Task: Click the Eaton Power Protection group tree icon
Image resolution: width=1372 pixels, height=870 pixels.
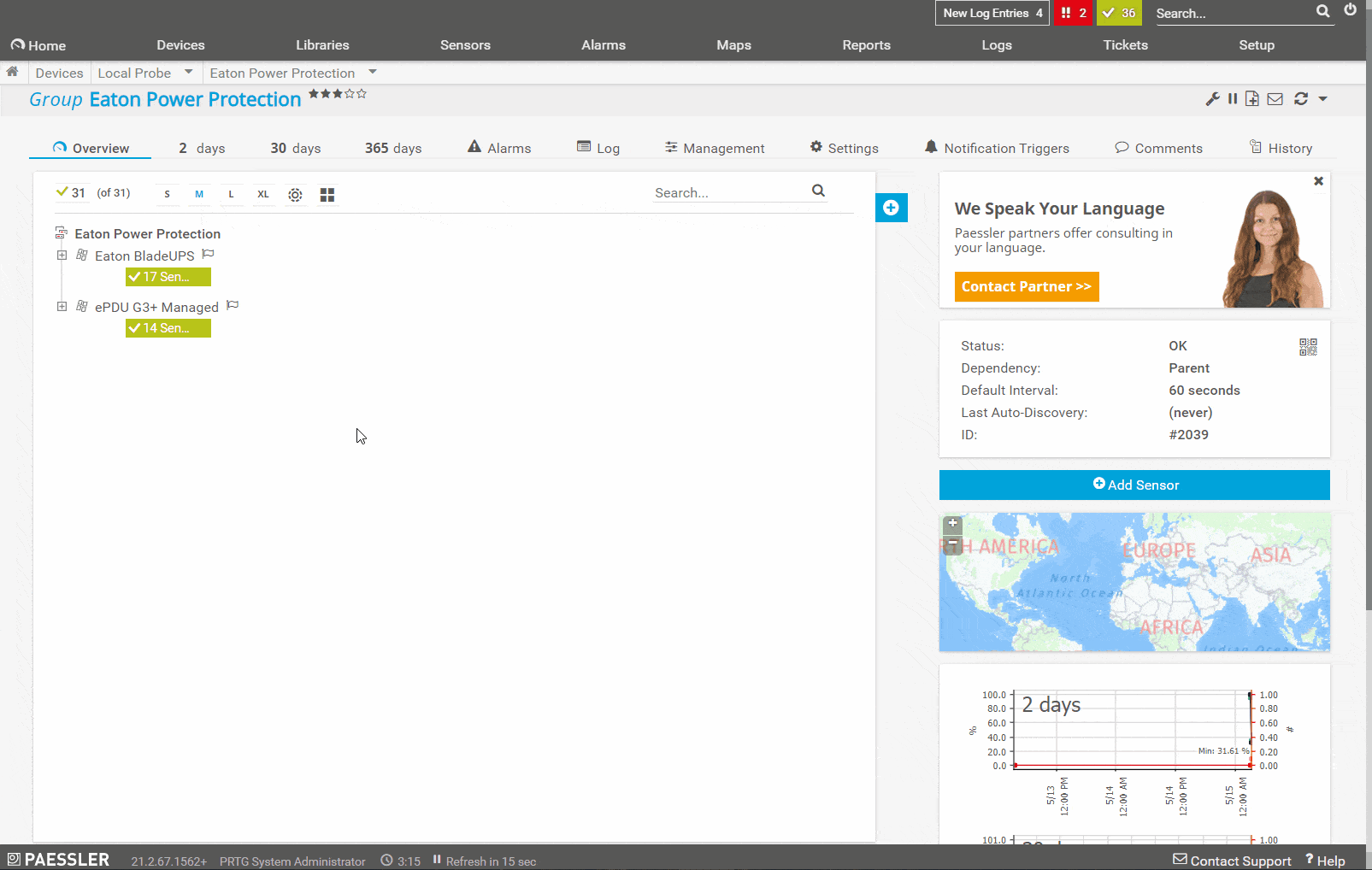Action: click(x=62, y=232)
